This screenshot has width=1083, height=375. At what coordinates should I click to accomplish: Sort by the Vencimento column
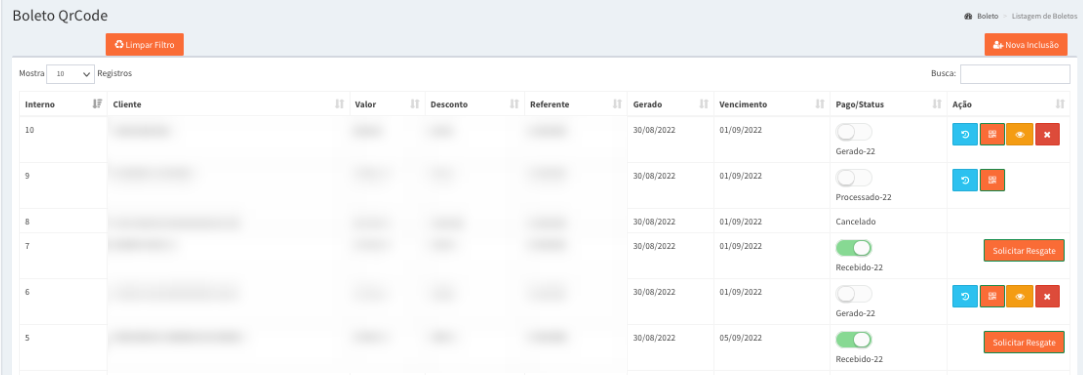point(771,104)
